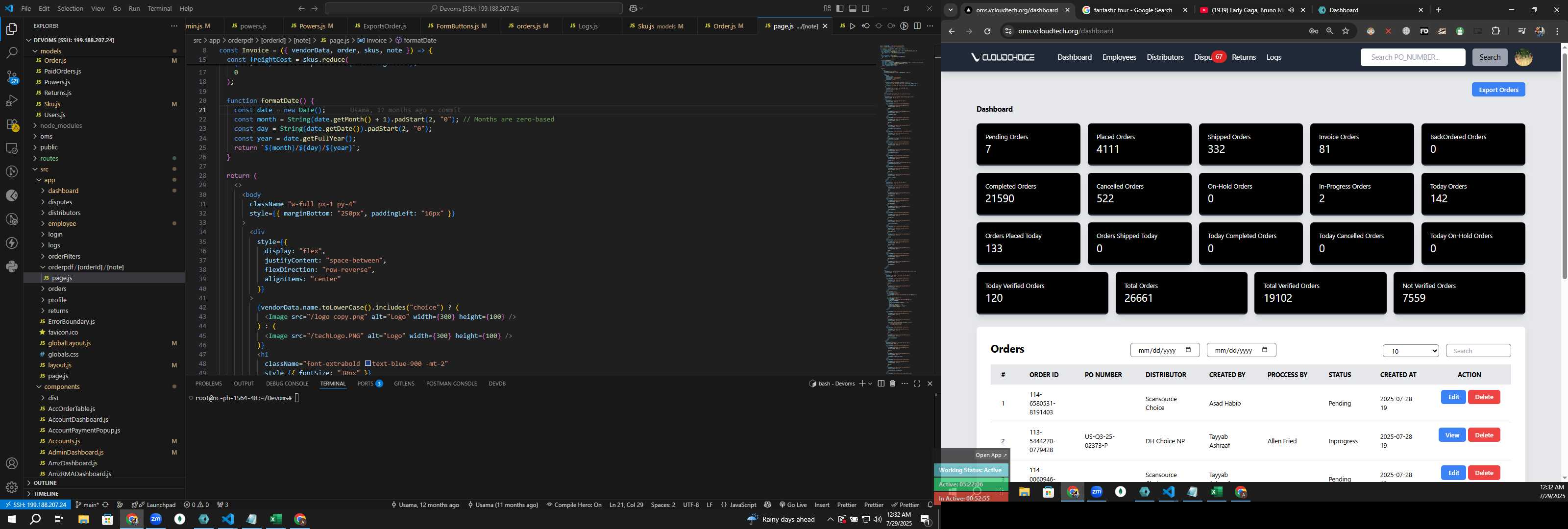The height and width of the screenshot is (529, 1568).
Task: Go back in Chrome browser
Action: pyautogui.click(x=952, y=31)
